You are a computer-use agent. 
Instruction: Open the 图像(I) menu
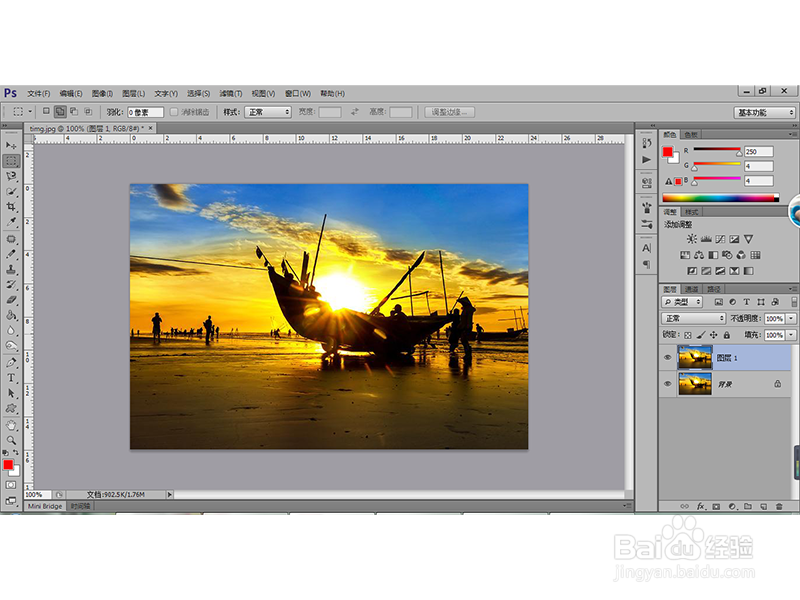[102, 93]
